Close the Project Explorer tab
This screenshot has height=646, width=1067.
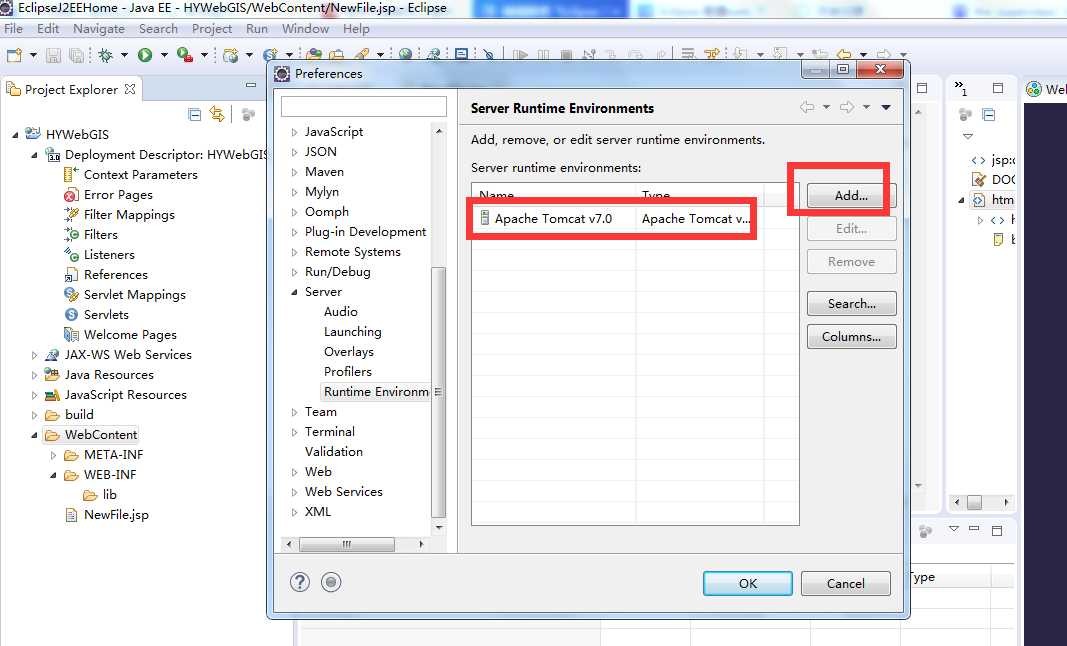pos(130,89)
